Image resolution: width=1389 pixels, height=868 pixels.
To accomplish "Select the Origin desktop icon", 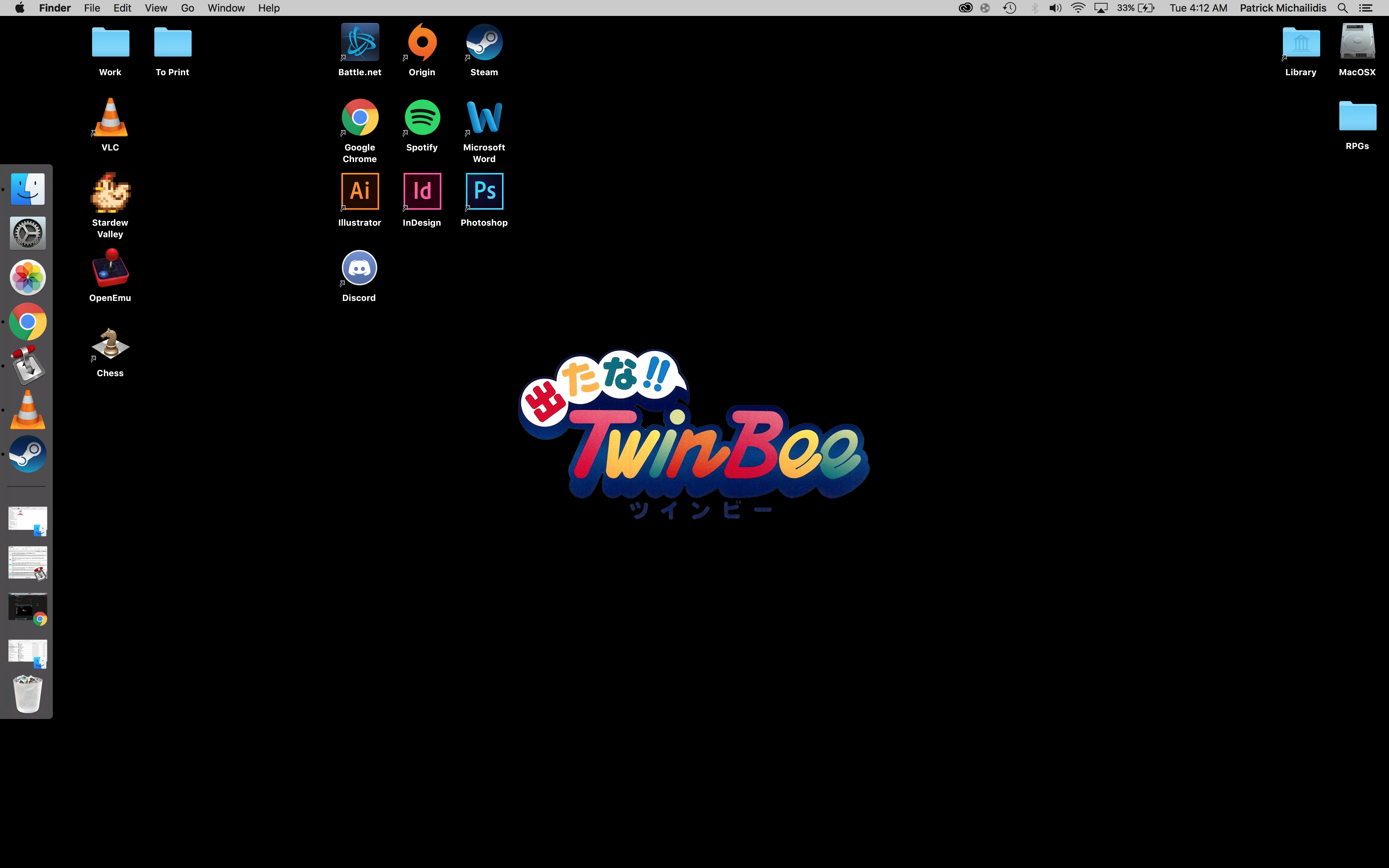I will (422, 43).
